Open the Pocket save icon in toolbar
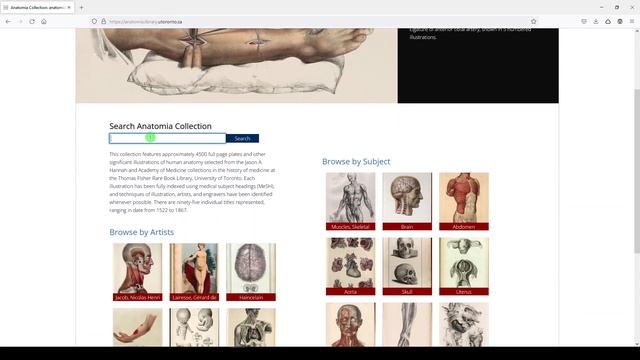This screenshot has width=640, height=360. (584, 21)
